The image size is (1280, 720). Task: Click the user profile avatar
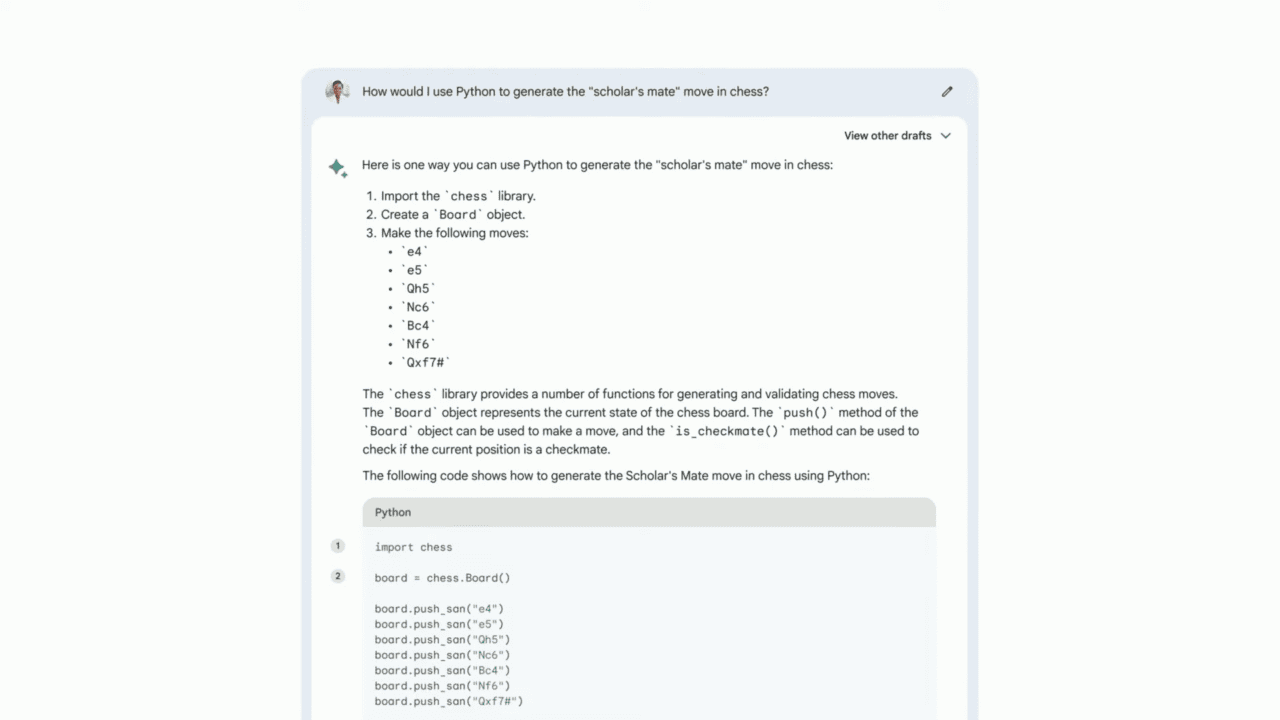(x=337, y=91)
